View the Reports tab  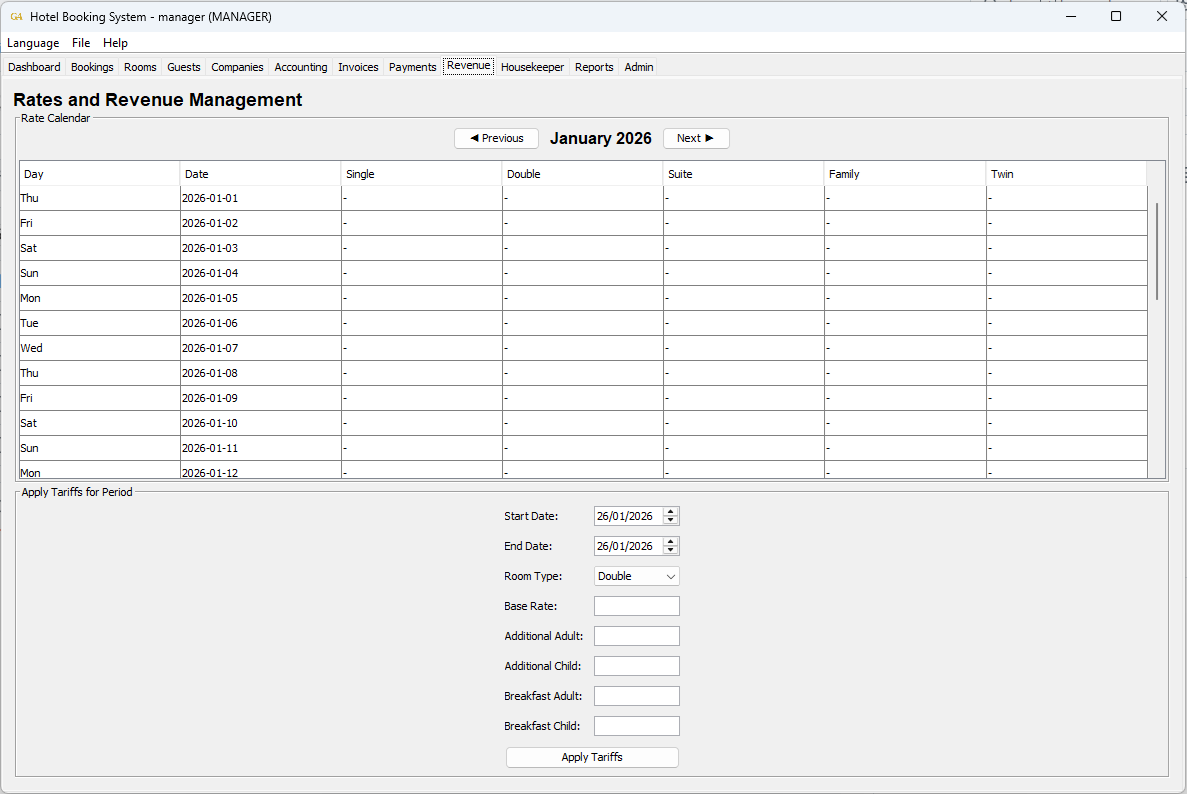[594, 67]
